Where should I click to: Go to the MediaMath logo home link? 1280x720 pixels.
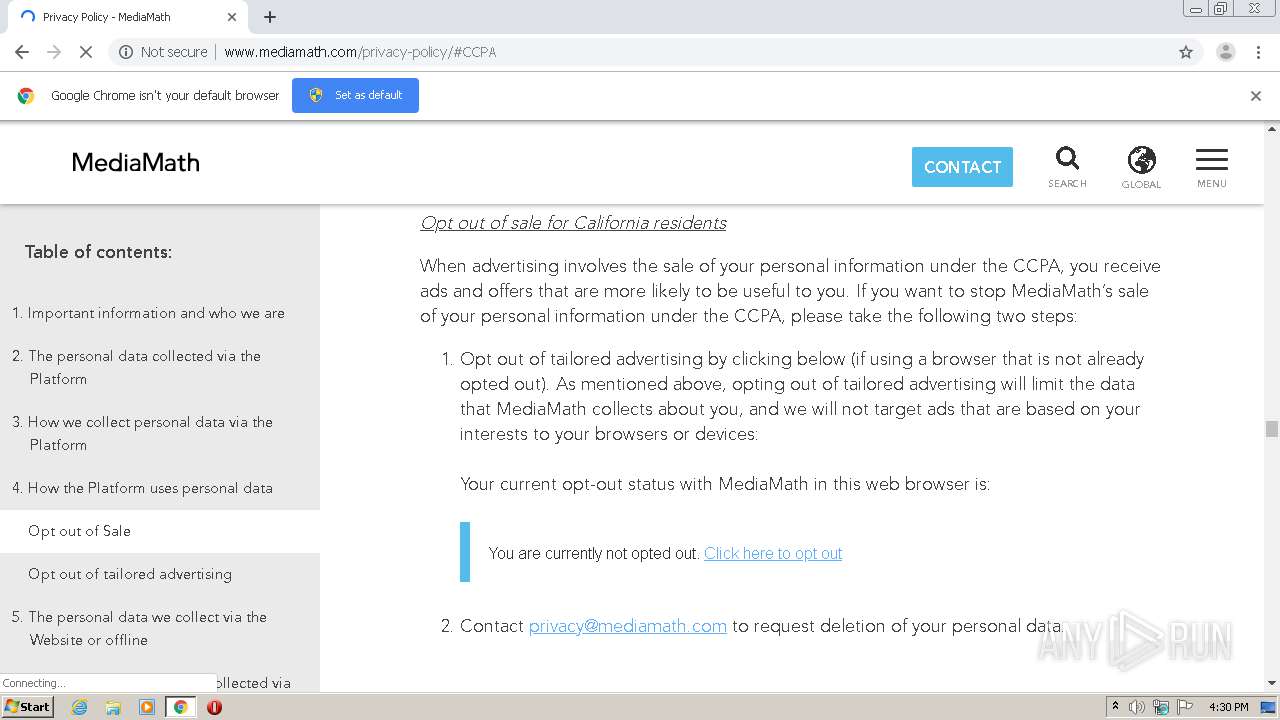(x=136, y=163)
